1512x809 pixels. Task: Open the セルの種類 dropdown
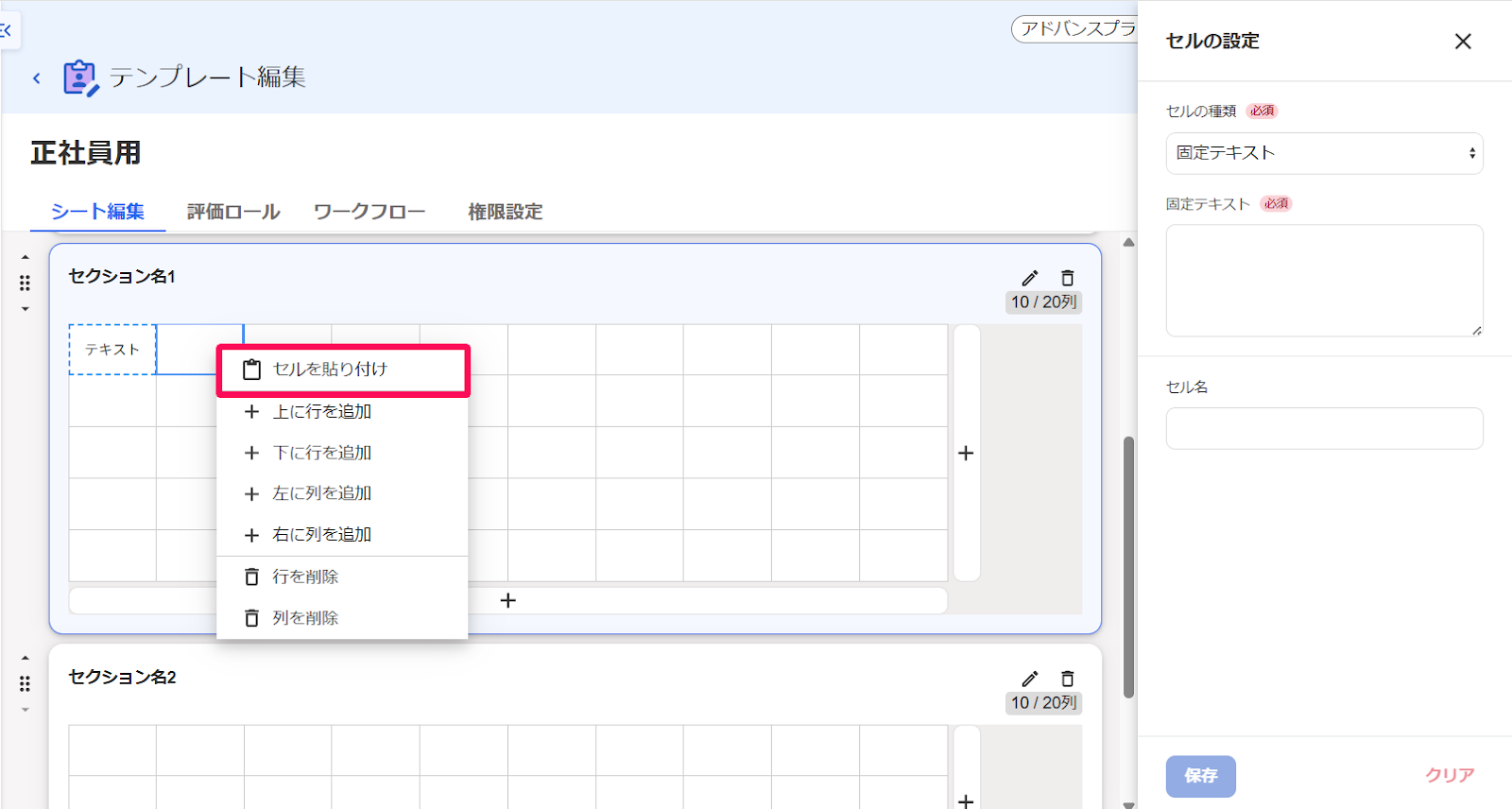coord(1324,153)
